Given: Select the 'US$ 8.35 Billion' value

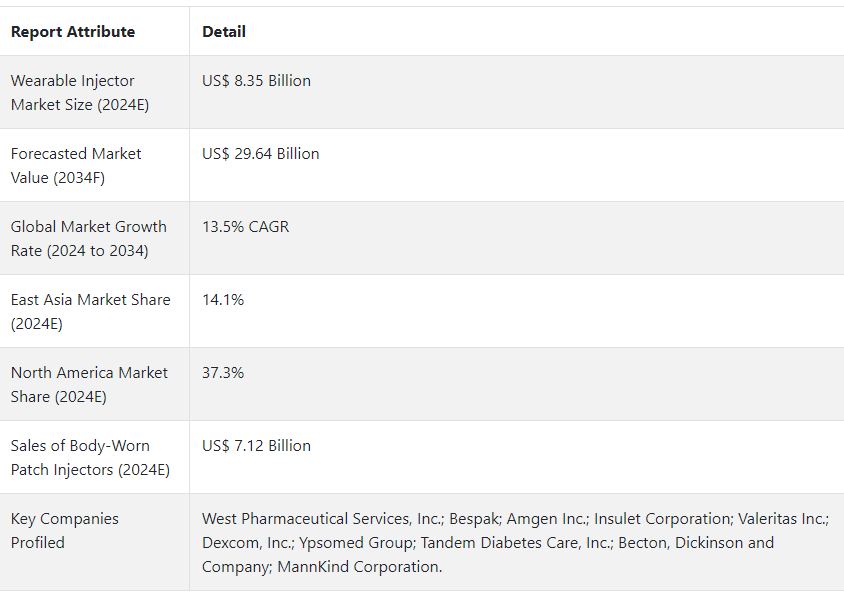Looking at the screenshot, I should [x=256, y=81].
